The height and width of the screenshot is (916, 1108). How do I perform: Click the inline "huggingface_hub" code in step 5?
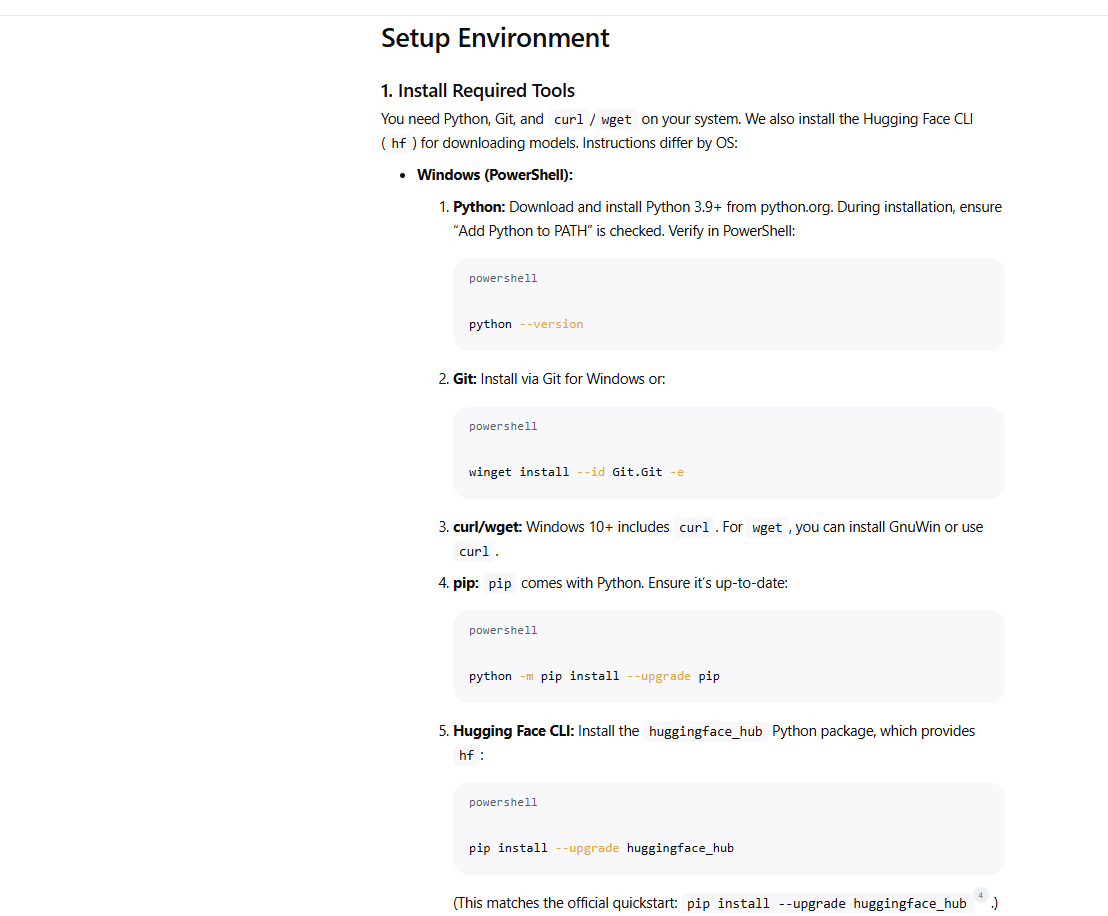706,732
